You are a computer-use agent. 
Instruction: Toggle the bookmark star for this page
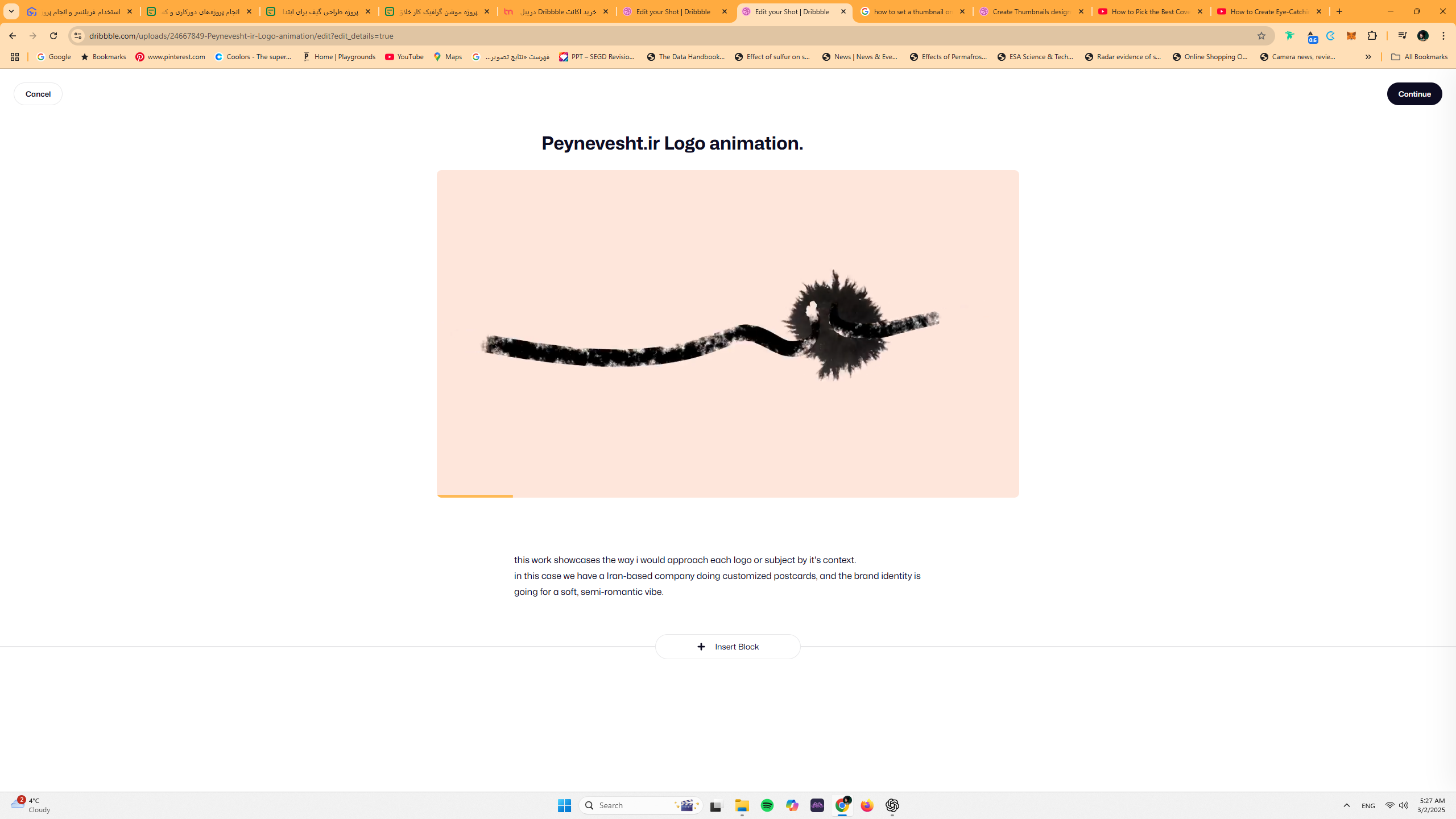point(1261,35)
